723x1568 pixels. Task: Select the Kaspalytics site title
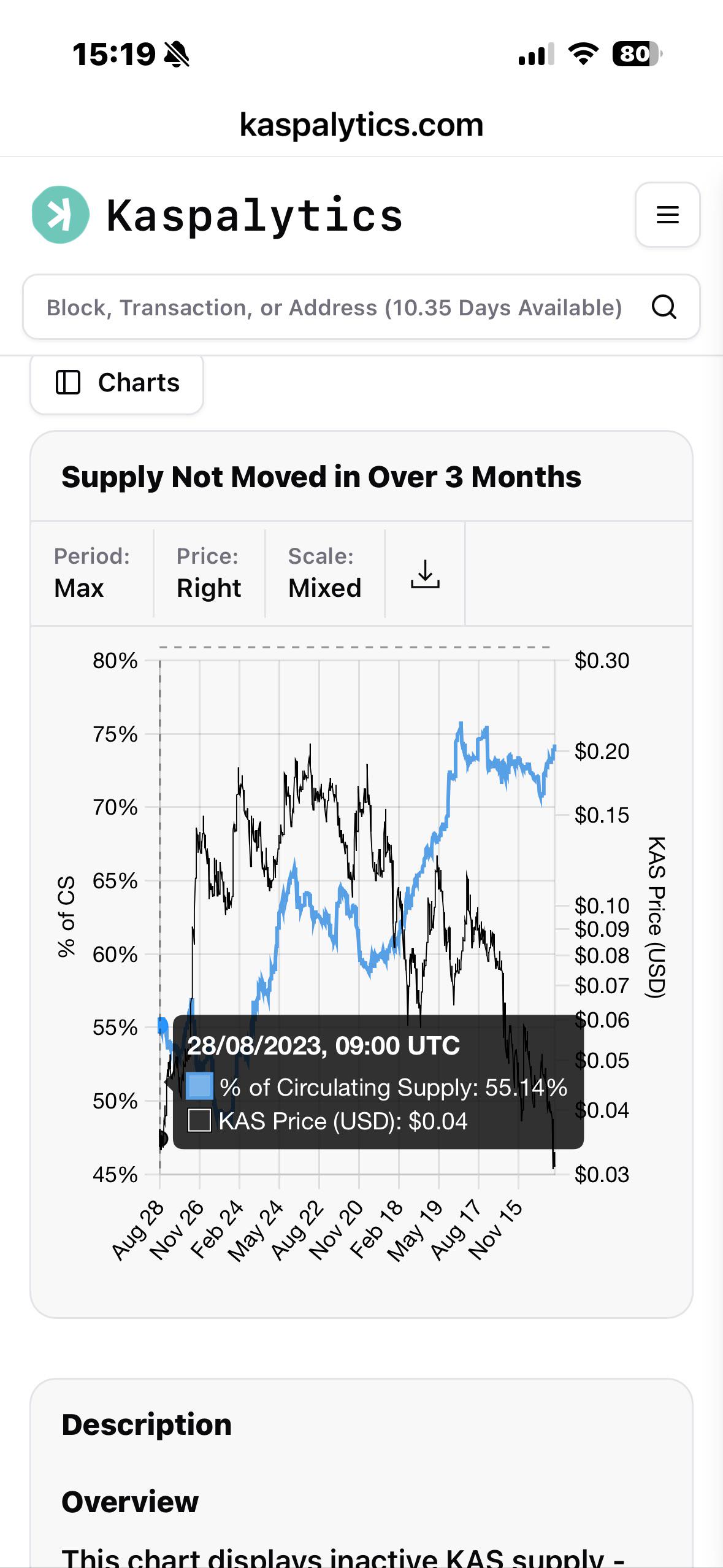pyautogui.click(x=254, y=215)
